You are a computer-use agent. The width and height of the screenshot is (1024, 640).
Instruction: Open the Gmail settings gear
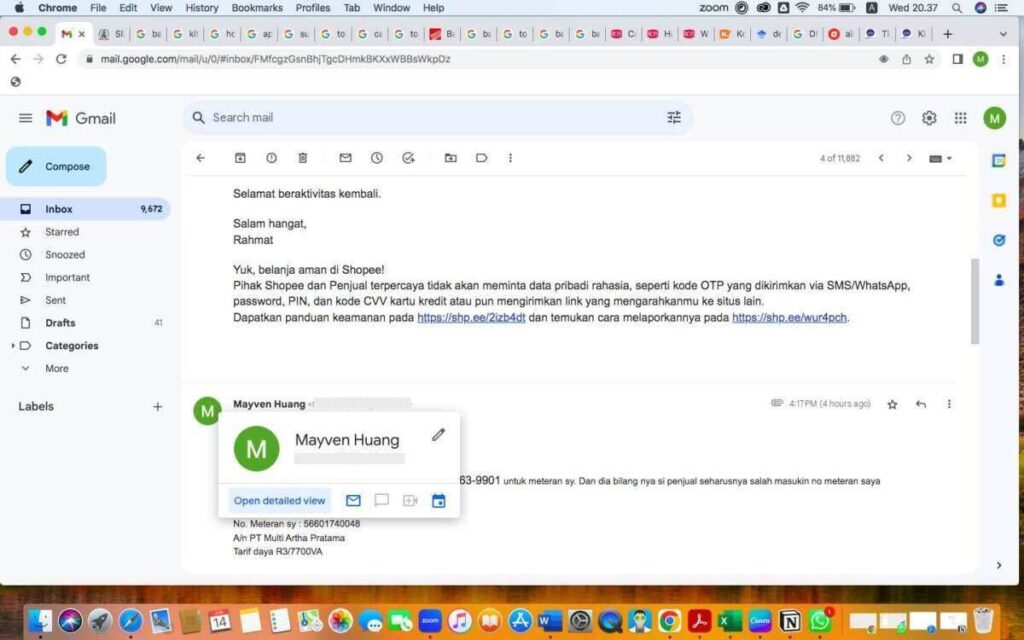pyautogui.click(x=928, y=117)
